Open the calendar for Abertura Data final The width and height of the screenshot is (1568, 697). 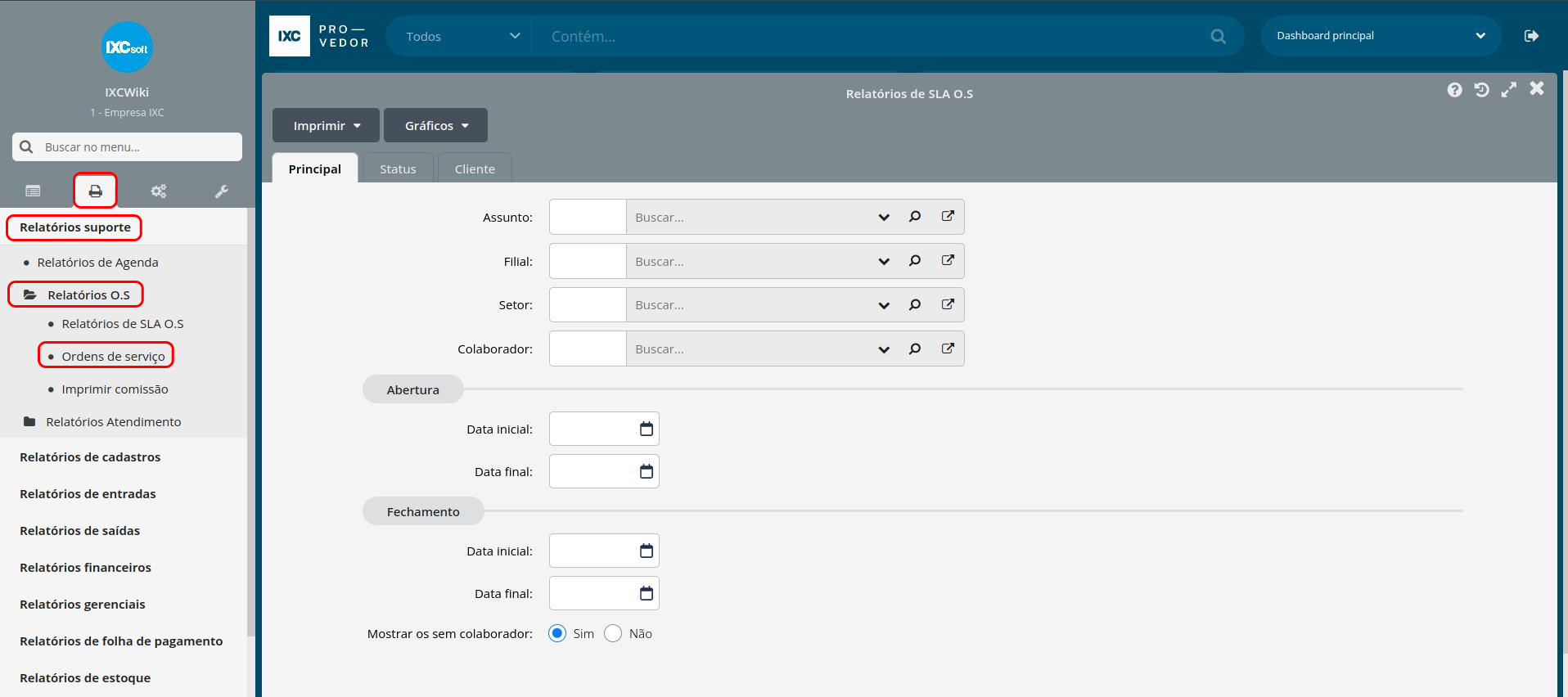pos(647,471)
